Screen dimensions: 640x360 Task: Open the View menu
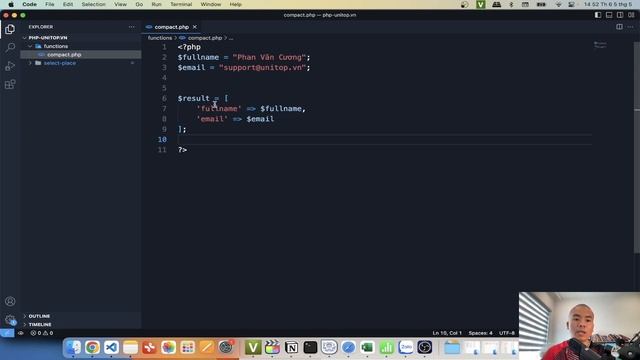120,4
